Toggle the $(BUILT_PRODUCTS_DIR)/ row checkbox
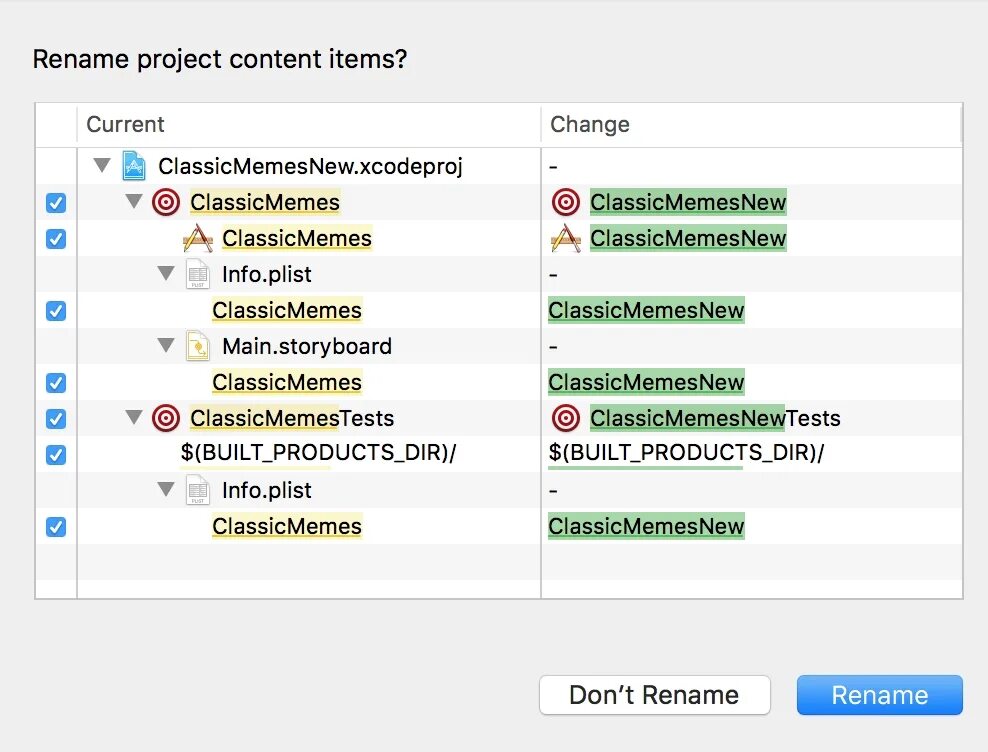The width and height of the screenshot is (988, 752). pyautogui.click(x=56, y=455)
